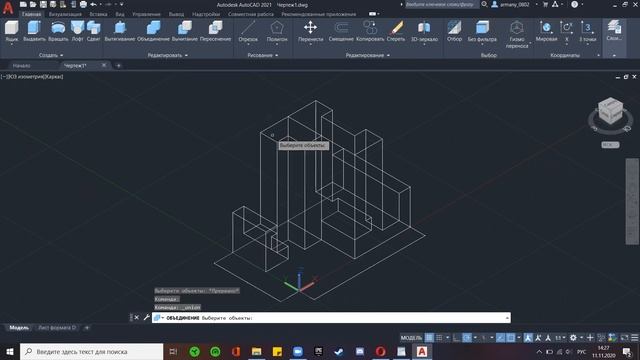Click the user account name sign-in button
This screenshot has height=360, width=640.
point(511,4)
